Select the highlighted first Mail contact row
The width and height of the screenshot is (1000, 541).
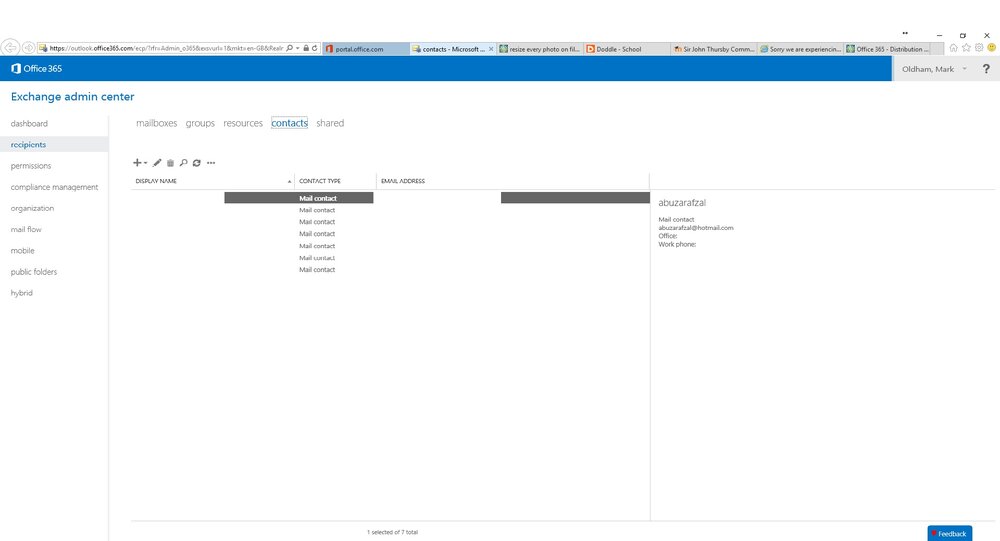tap(390, 198)
